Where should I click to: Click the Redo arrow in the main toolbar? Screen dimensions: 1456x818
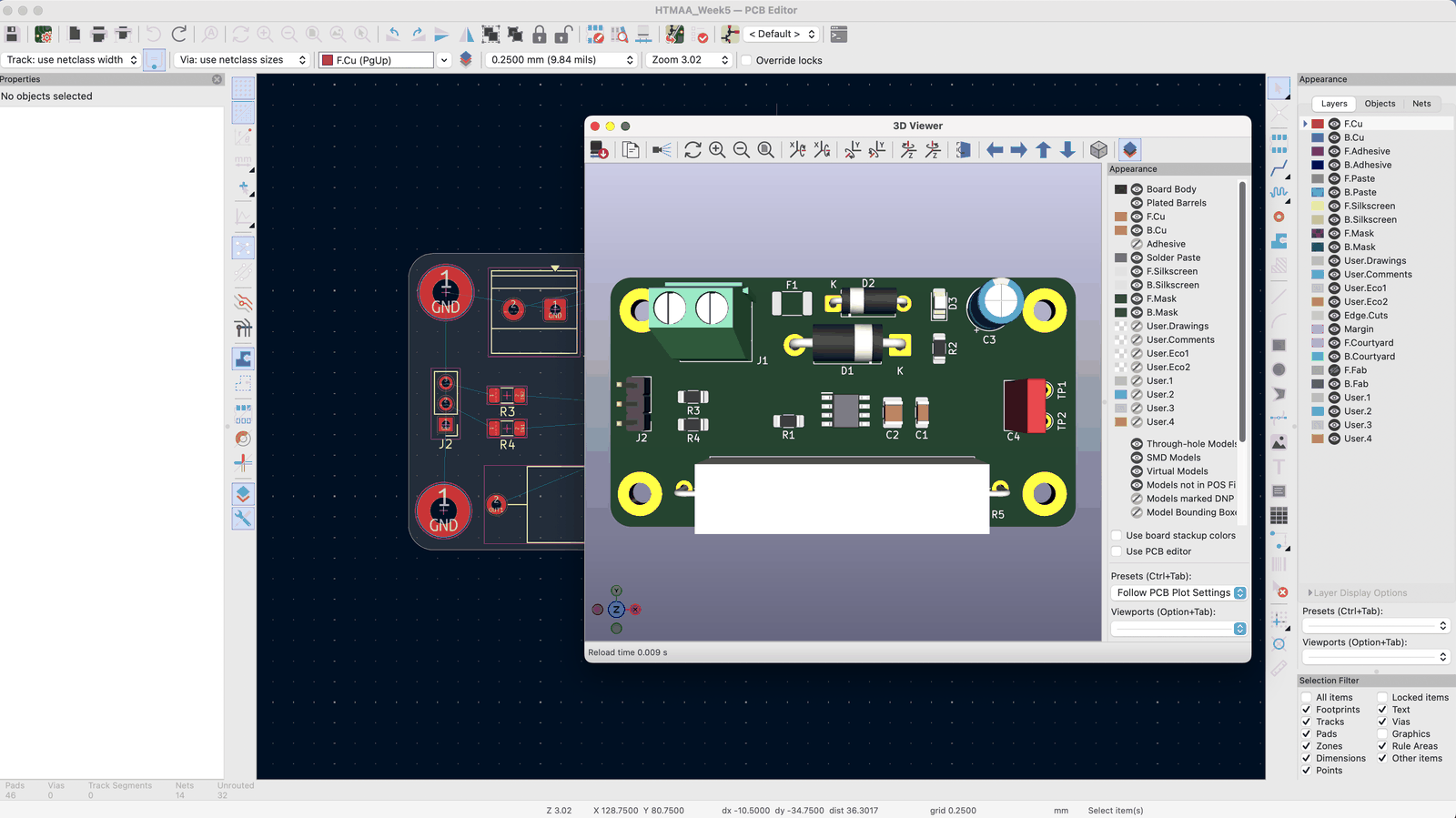coord(179,35)
